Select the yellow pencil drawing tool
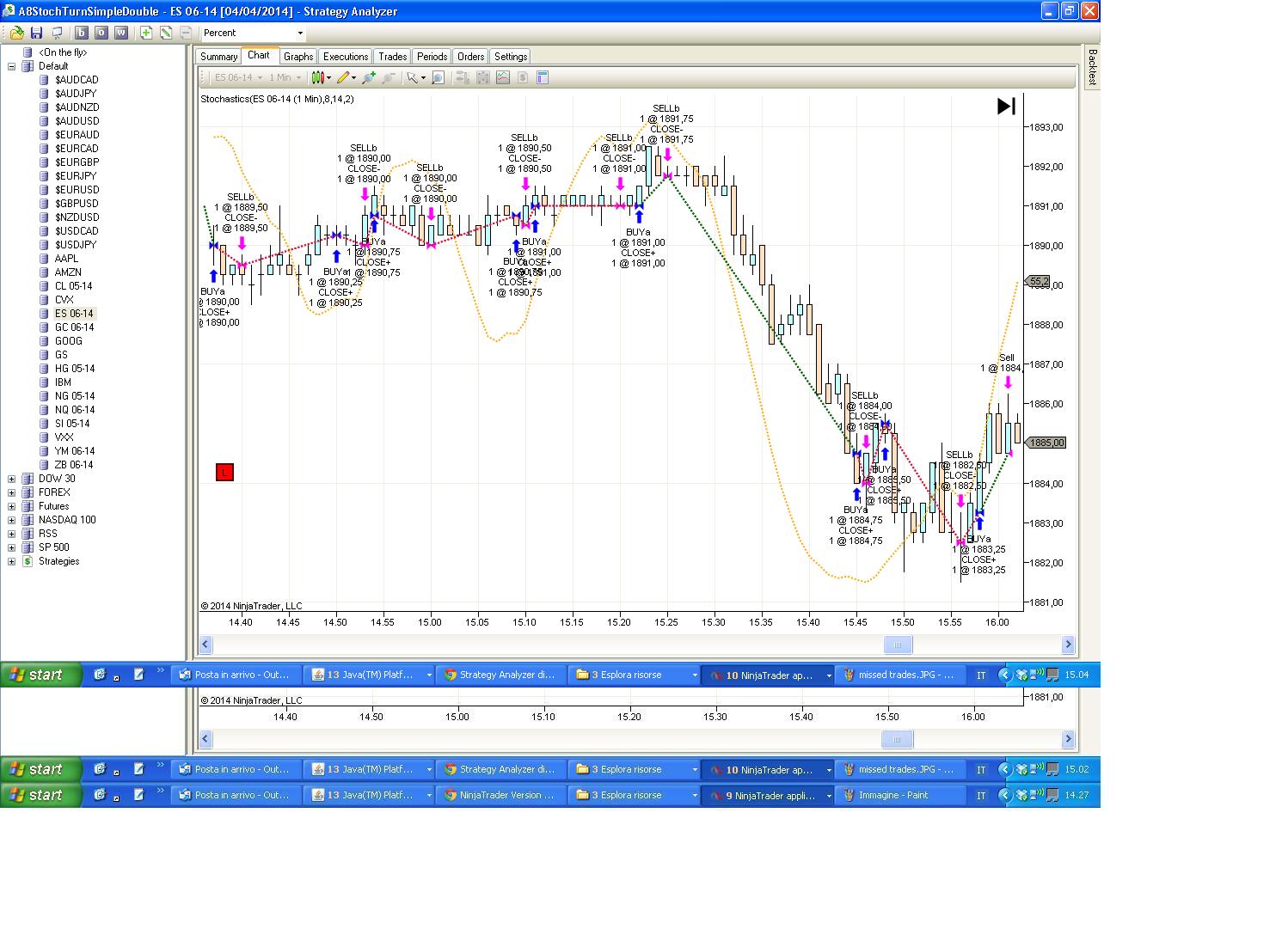 coord(343,77)
